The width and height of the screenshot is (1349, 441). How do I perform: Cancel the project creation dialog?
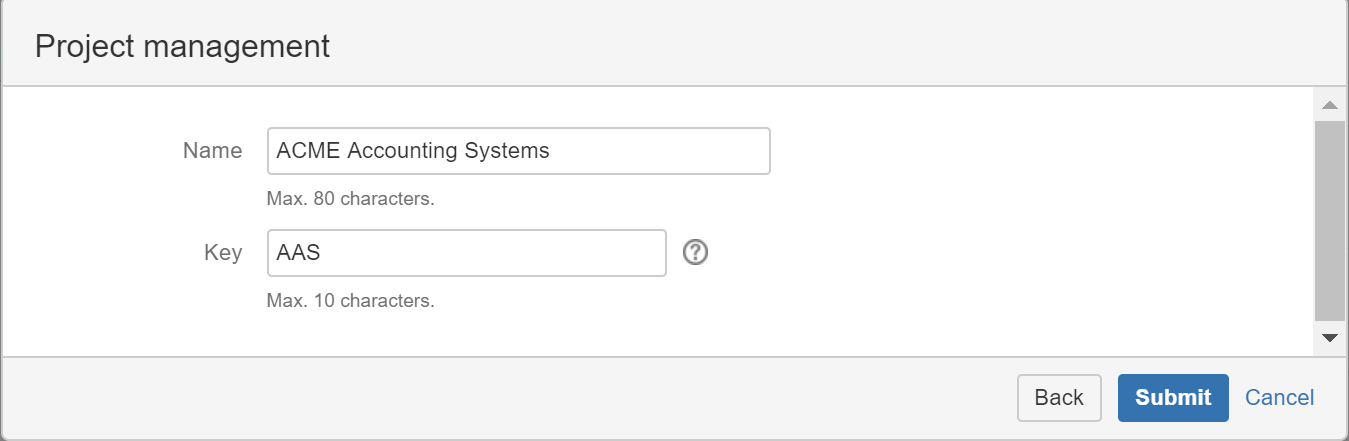point(1279,397)
